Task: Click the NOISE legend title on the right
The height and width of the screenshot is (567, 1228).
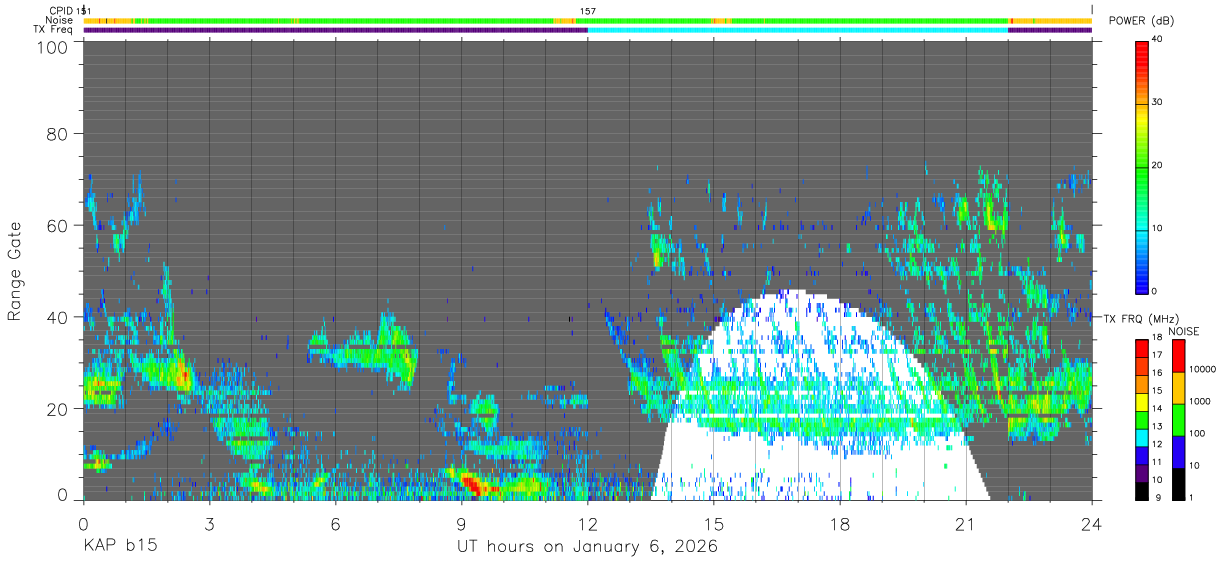Action: (x=1184, y=331)
